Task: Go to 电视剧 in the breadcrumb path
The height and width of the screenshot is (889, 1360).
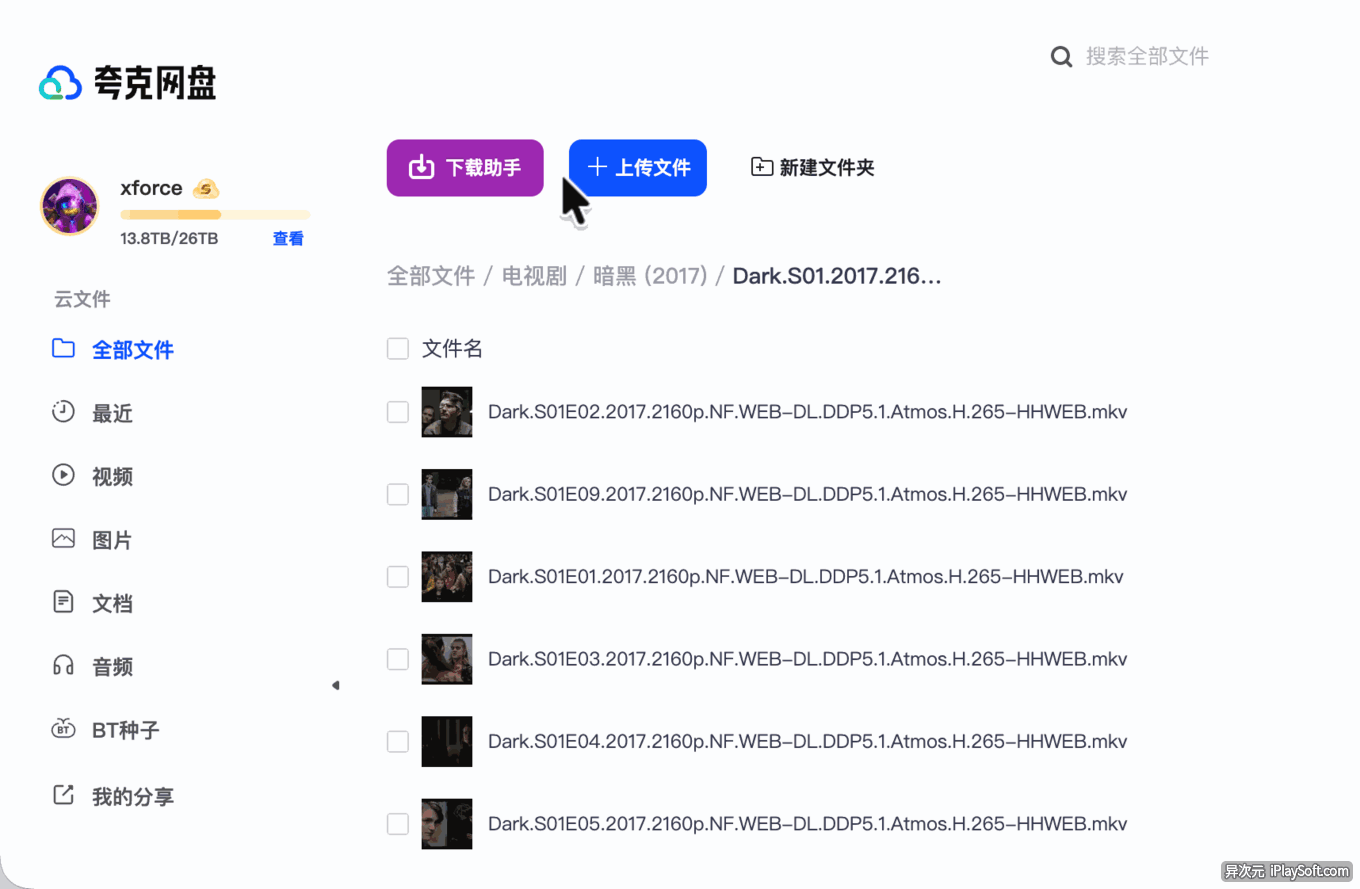Action: 534,276
